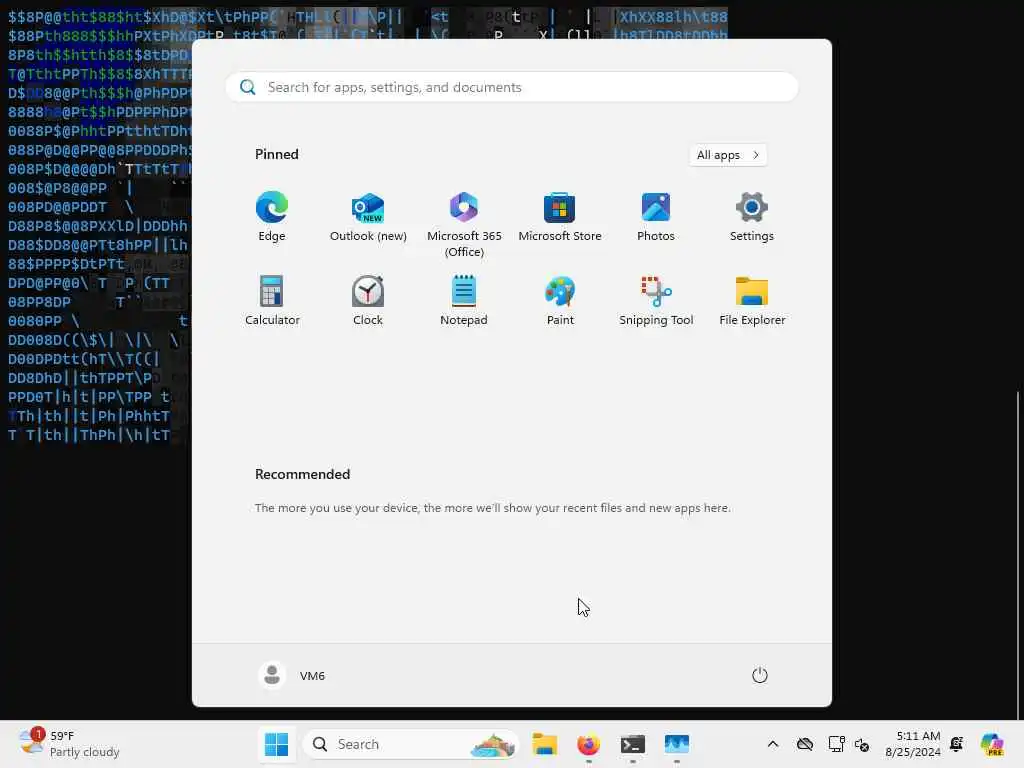This screenshot has width=1024, height=768.
Task: Open Microsoft Store app
Action: (560, 217)
